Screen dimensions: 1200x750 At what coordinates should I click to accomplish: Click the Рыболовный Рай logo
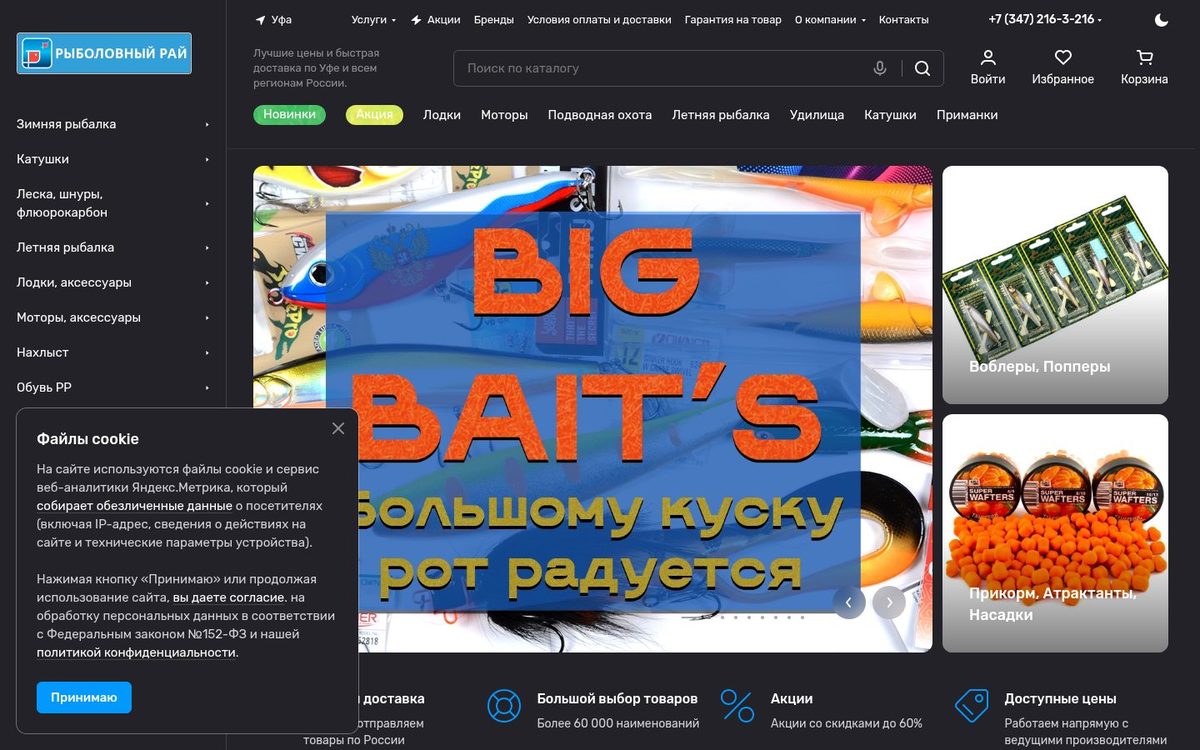coord(104,53)
